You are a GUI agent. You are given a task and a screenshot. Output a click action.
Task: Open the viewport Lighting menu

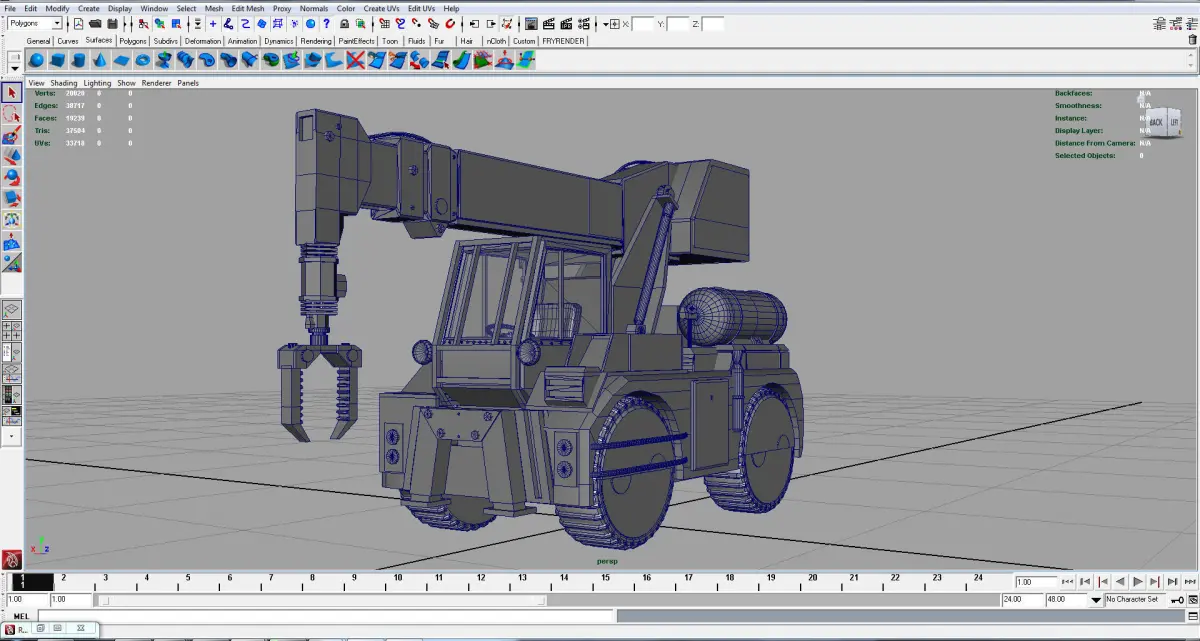point(97,83)
